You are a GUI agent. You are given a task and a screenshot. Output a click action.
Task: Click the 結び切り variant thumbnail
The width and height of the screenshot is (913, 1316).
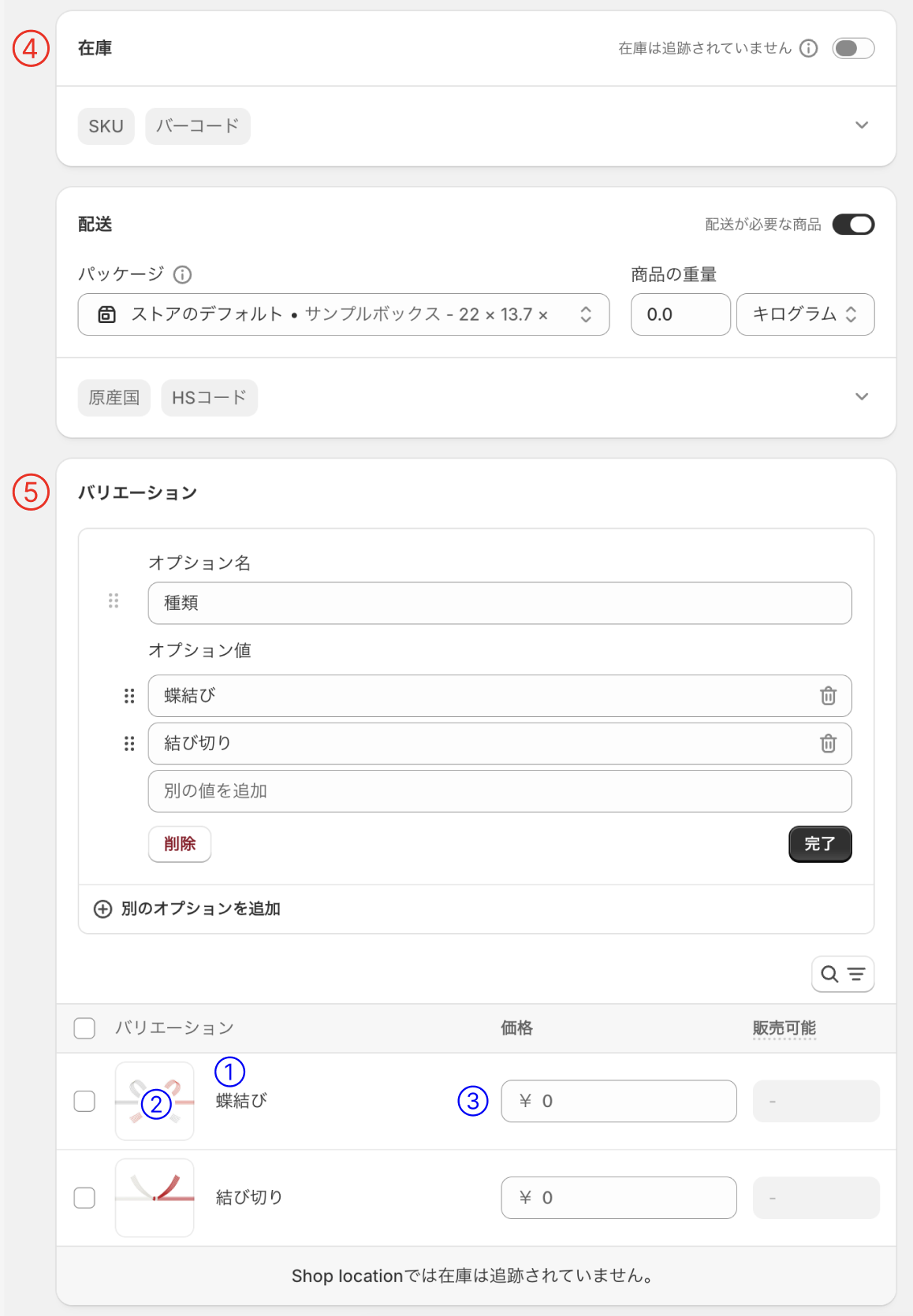pyautogui.click(x=155, y=1197)
